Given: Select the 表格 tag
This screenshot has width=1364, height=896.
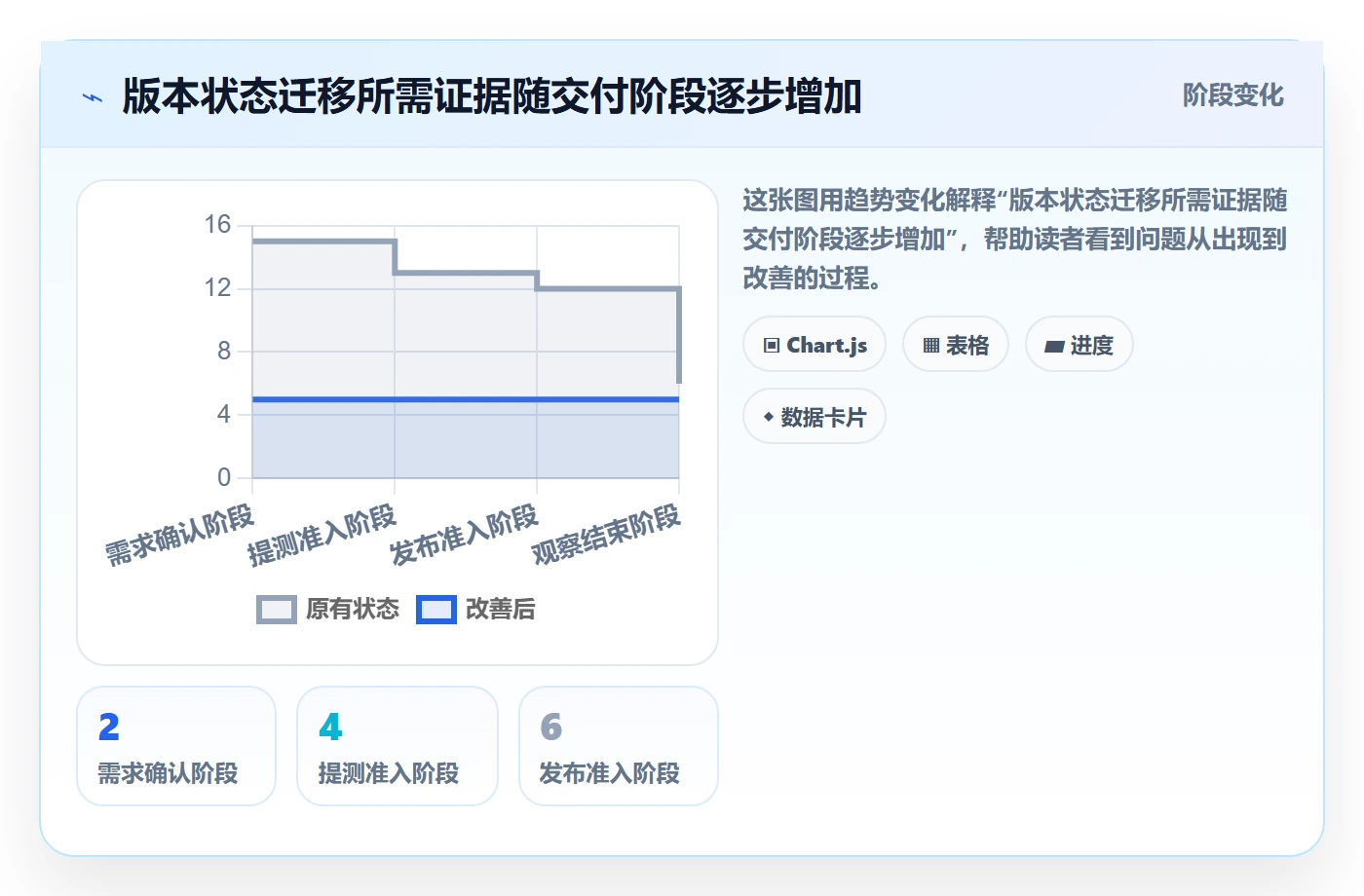Looking at the screenshot, I should (956, 345).
